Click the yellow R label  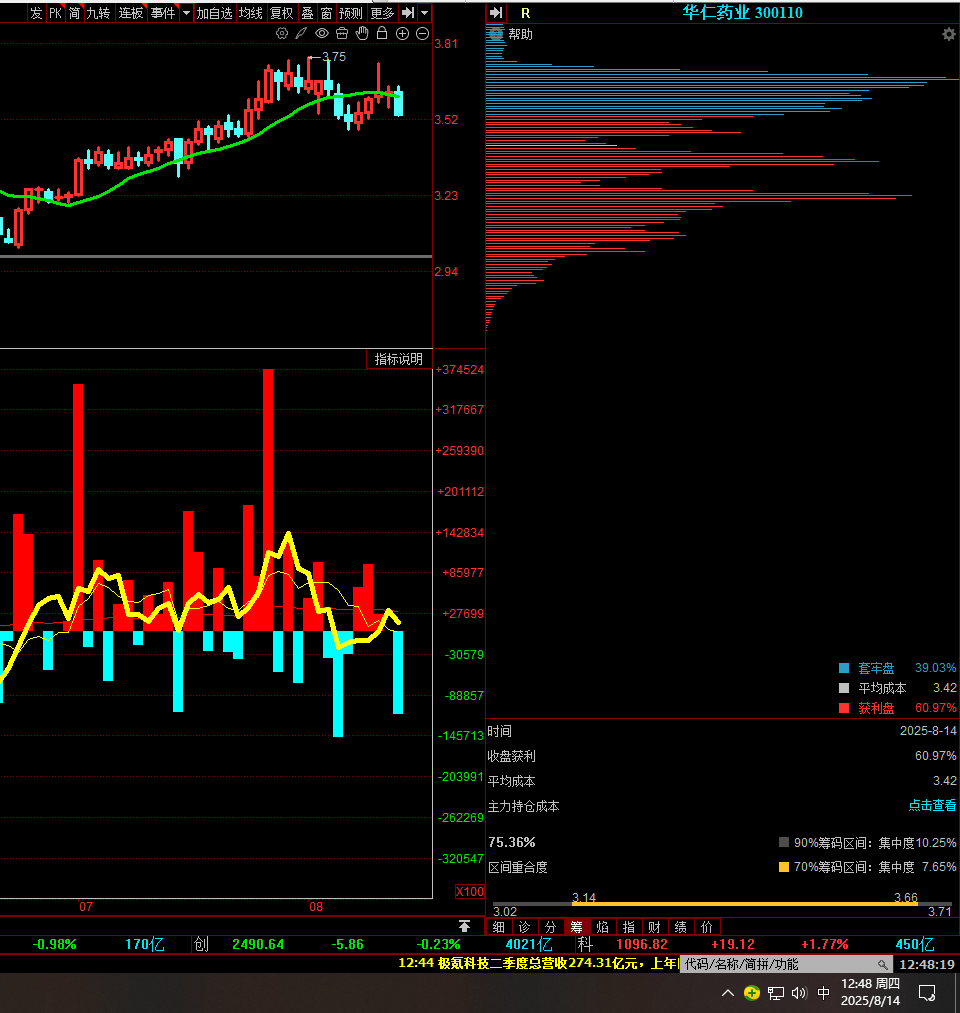click(x=525, y=14)
